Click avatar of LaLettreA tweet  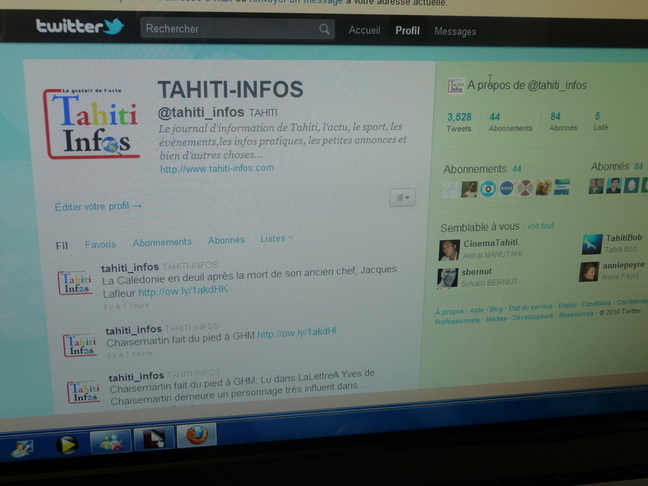(x=84, y=392)
